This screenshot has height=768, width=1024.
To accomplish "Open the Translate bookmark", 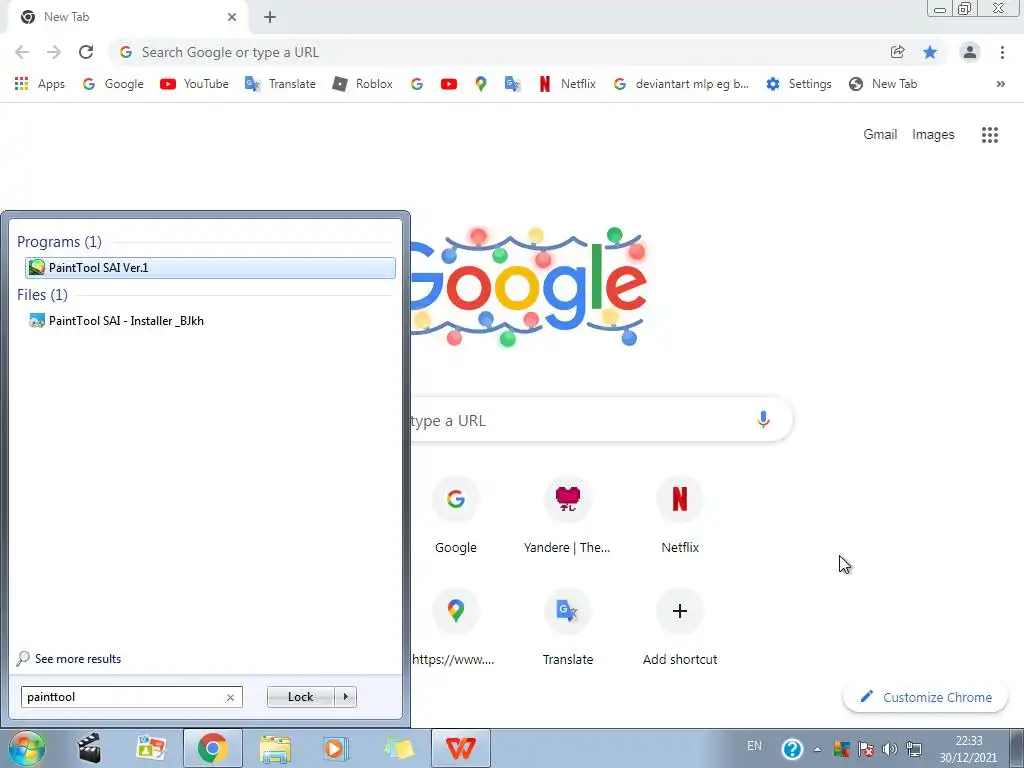I will 280,84.
